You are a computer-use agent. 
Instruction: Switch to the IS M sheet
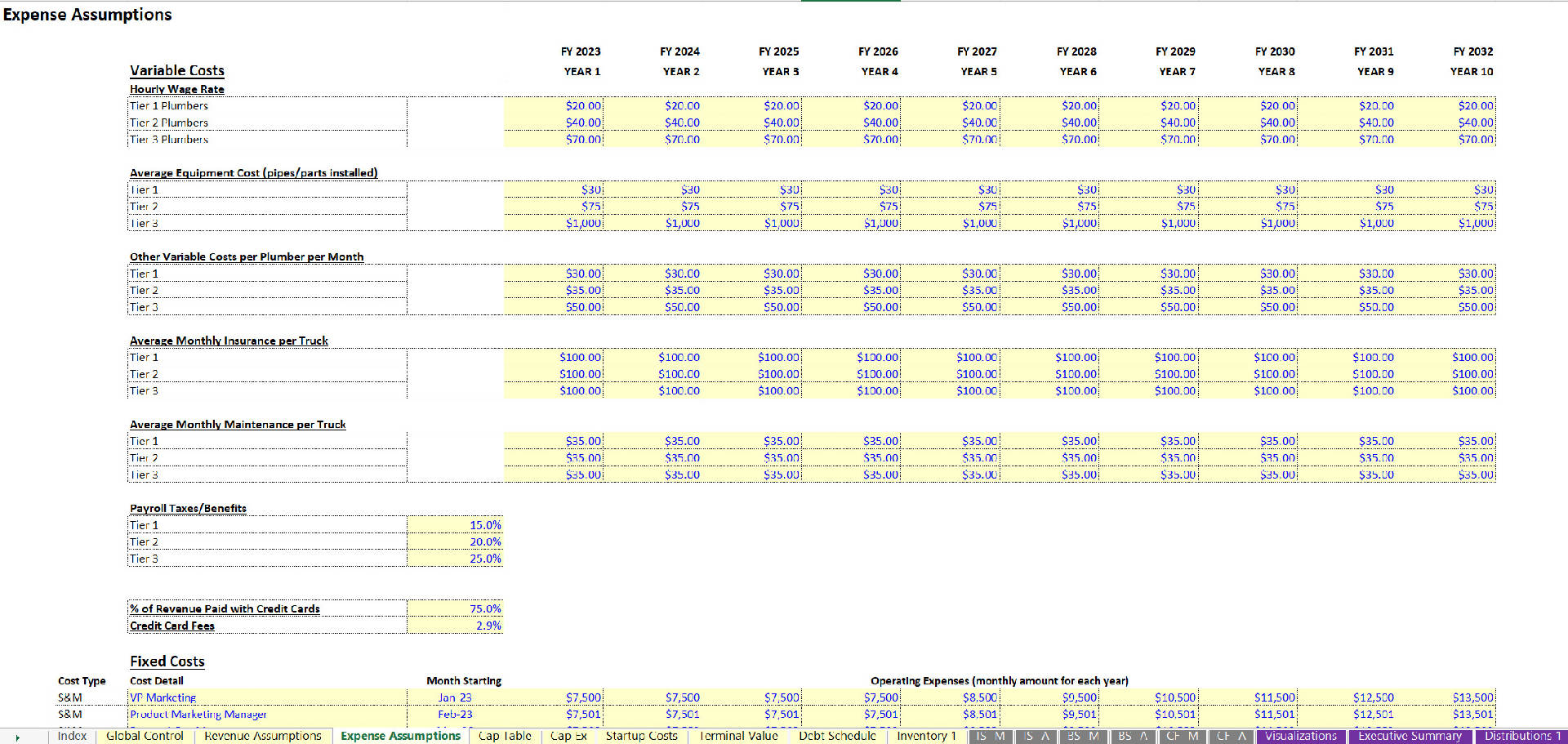[991, 736]
